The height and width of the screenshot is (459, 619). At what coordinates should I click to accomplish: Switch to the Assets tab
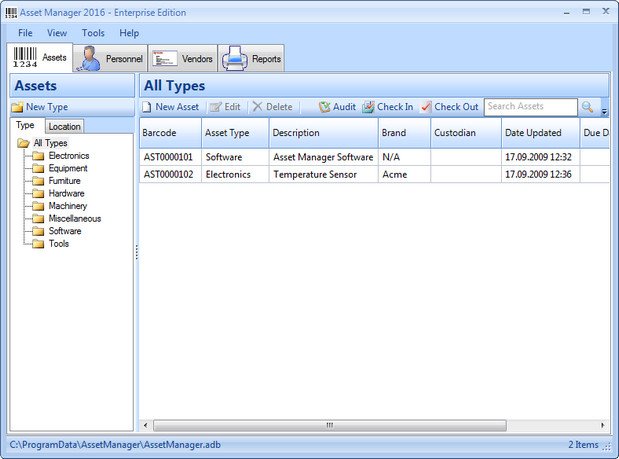(40, 58)
